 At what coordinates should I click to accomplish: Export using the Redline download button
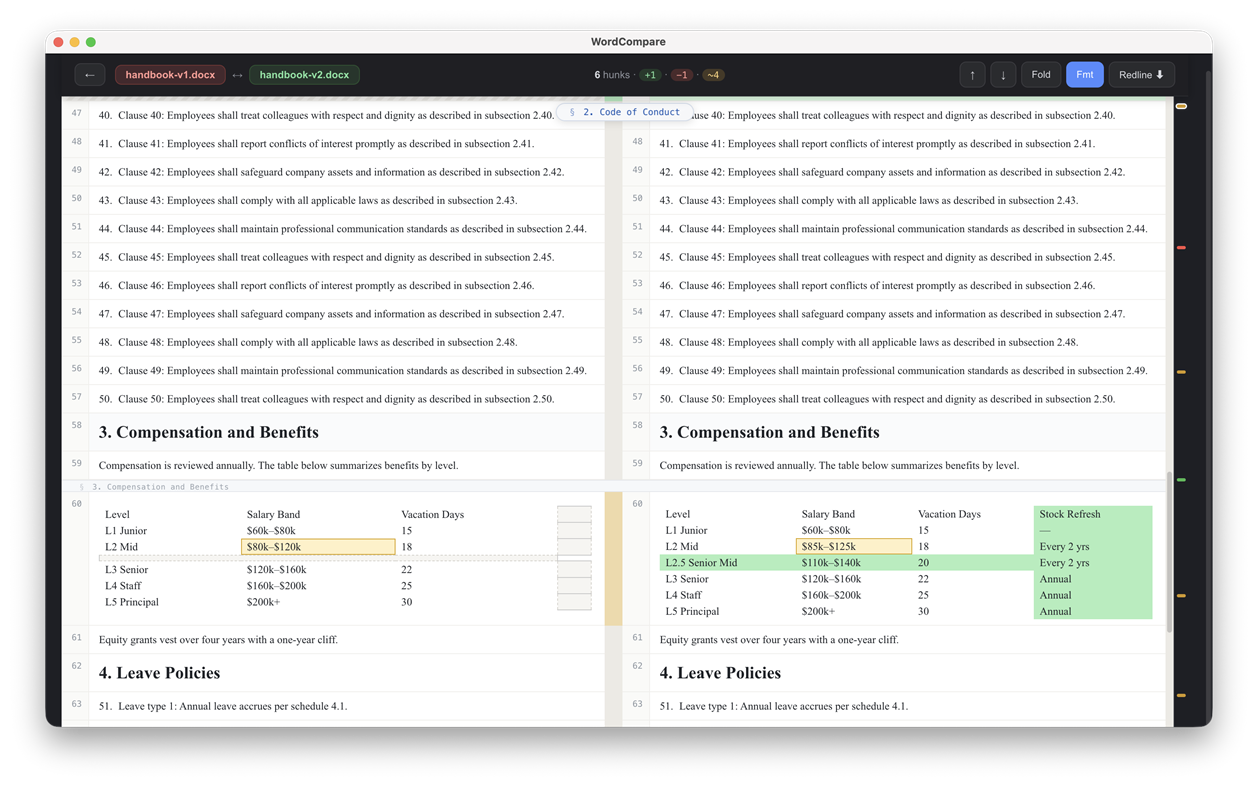pyautogui.click(x=1141, y=75)
